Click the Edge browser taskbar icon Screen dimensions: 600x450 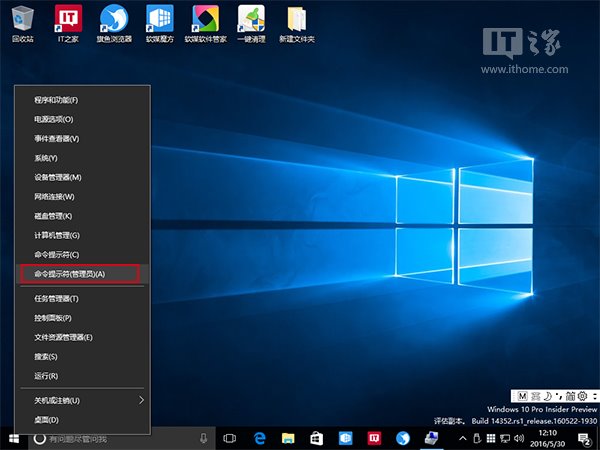coord(258,438)
